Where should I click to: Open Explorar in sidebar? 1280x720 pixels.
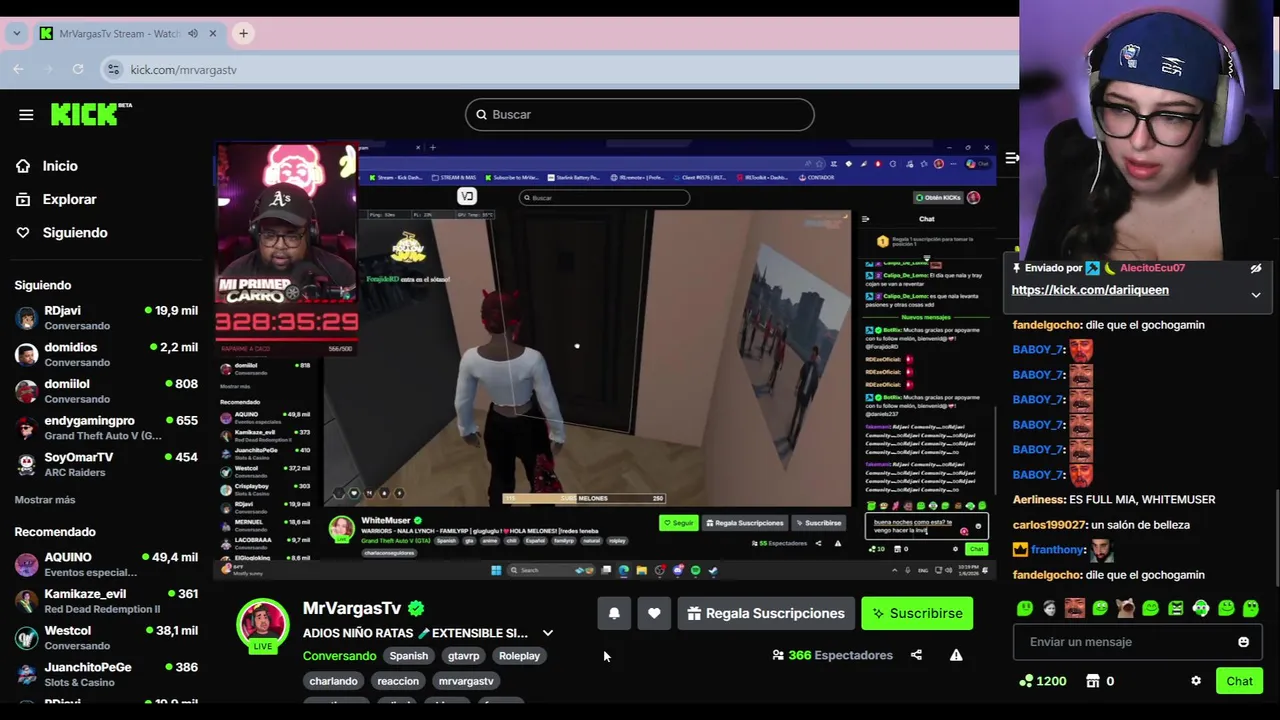69,199
